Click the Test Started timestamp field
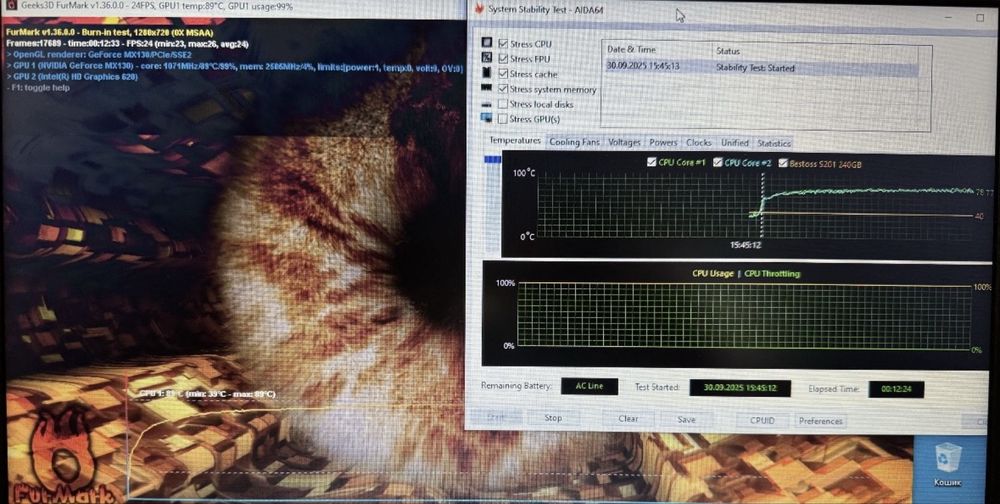 tap(740, 387)
